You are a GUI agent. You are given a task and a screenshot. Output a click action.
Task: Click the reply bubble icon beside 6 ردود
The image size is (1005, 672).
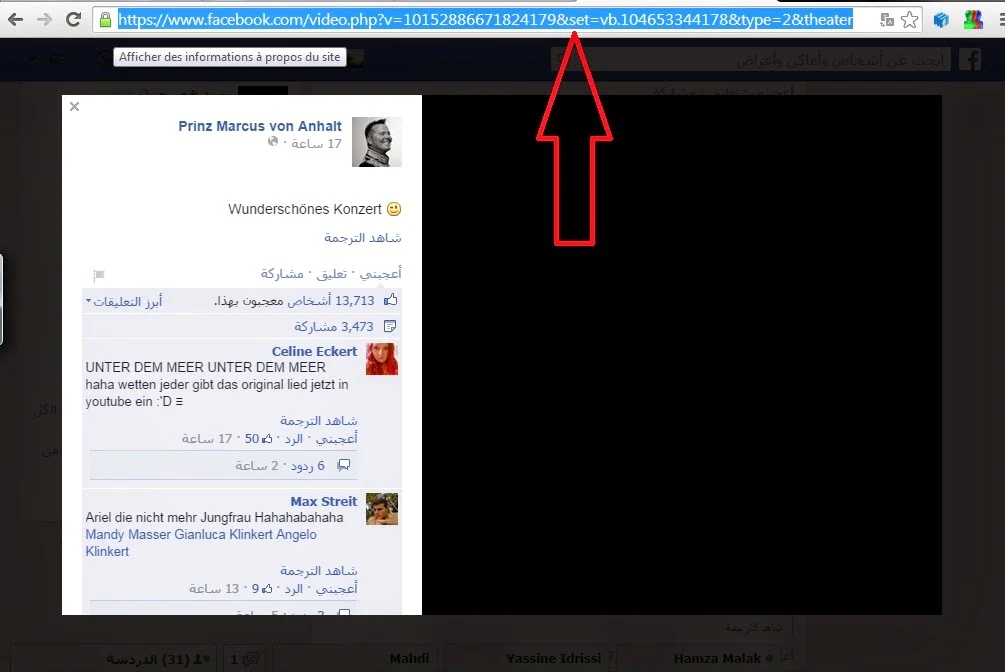[344, 465]
